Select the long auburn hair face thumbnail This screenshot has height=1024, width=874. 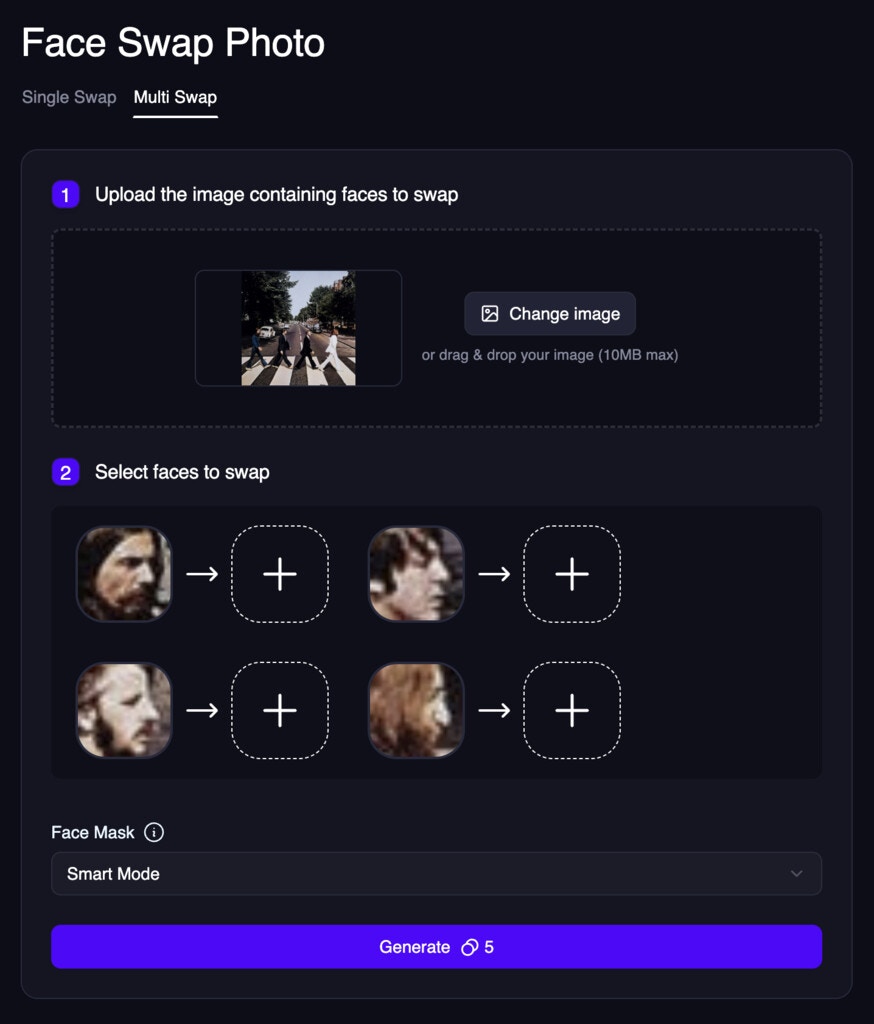pyautogui.click(x=416, y=711)
